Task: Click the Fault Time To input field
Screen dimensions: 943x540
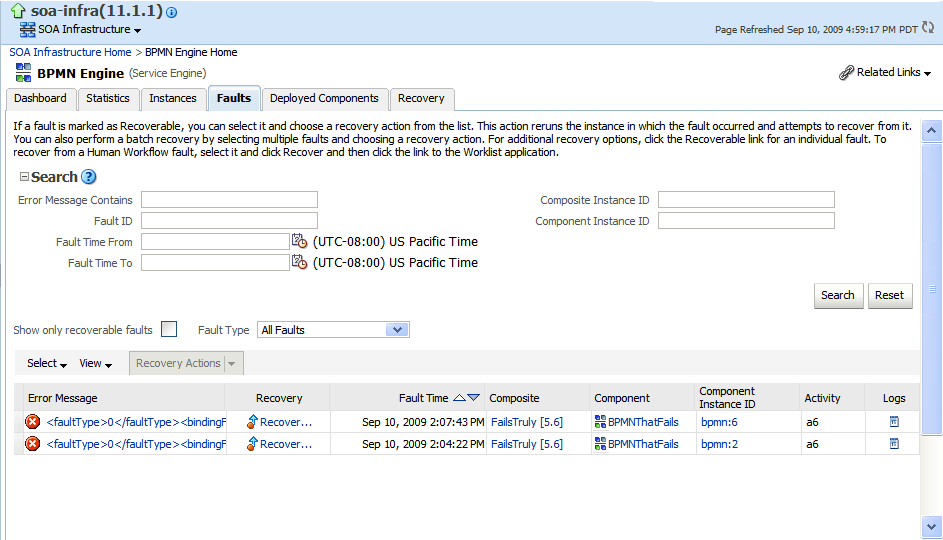Action: [x=215, y=263]
